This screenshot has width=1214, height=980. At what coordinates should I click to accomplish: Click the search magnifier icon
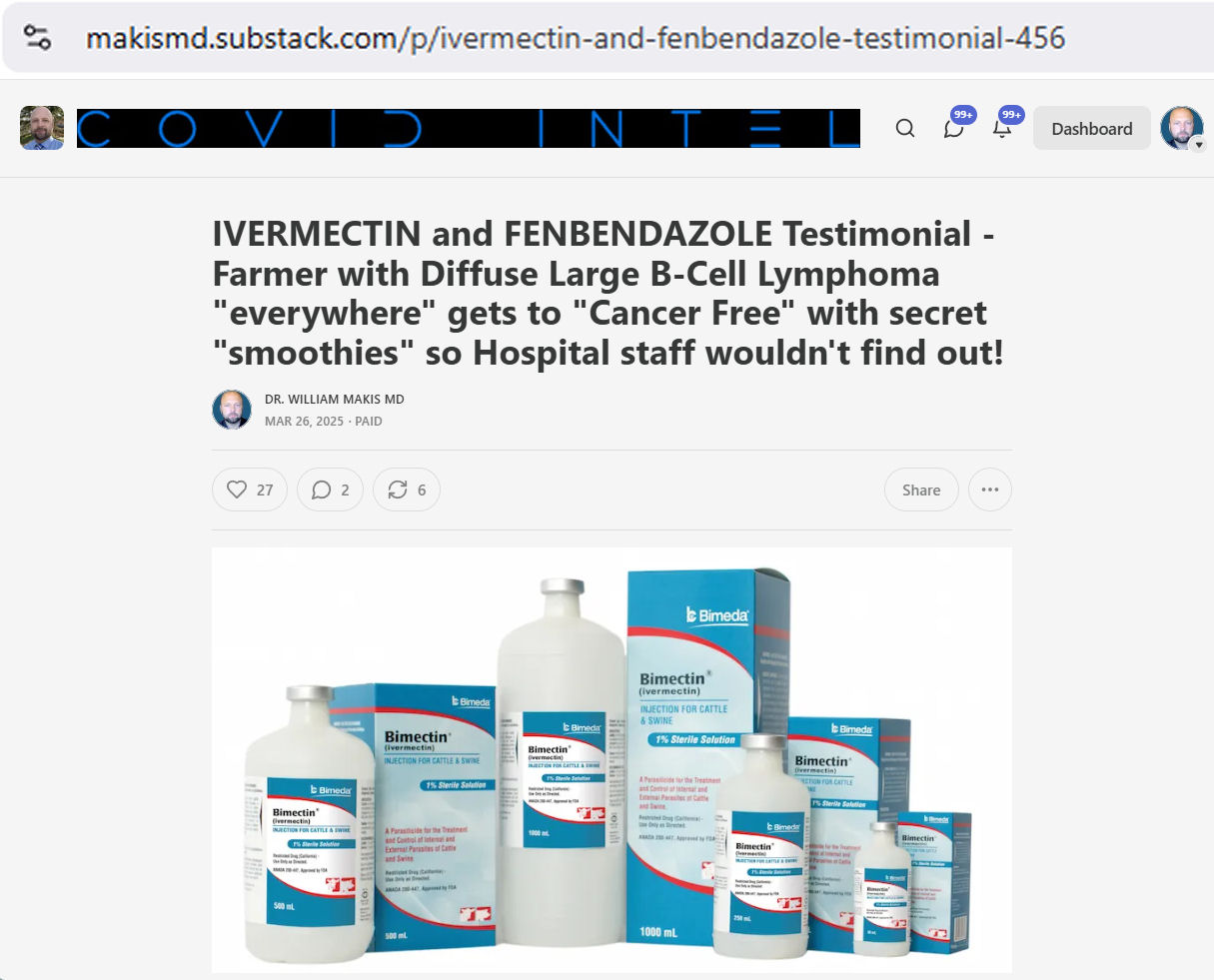click(905, 128)
